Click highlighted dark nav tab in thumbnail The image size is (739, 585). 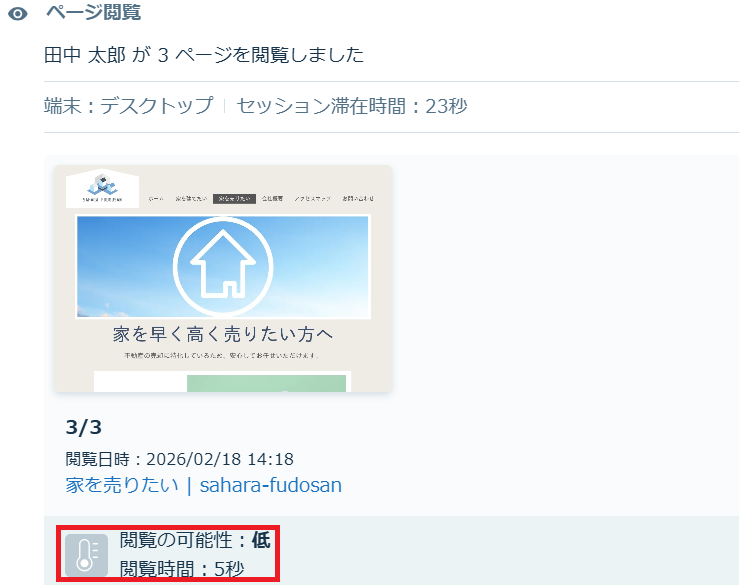pos(234,199)
